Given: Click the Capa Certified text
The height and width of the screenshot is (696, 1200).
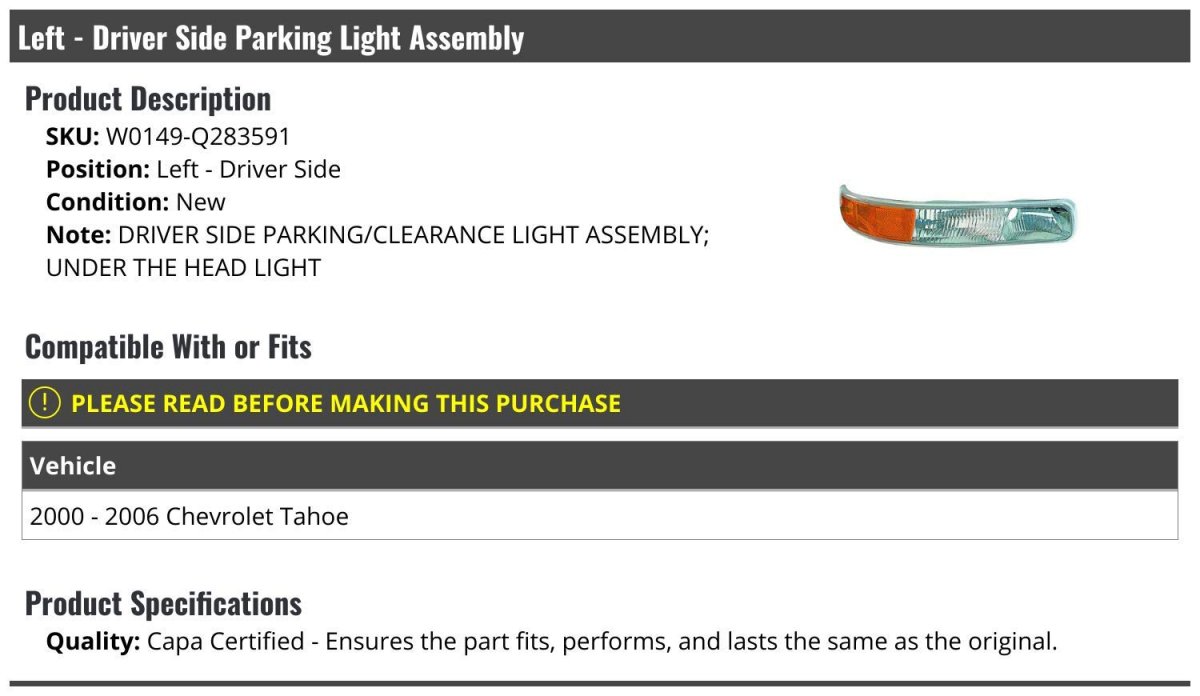Looking at the screenshot, I should coord(225,641).
